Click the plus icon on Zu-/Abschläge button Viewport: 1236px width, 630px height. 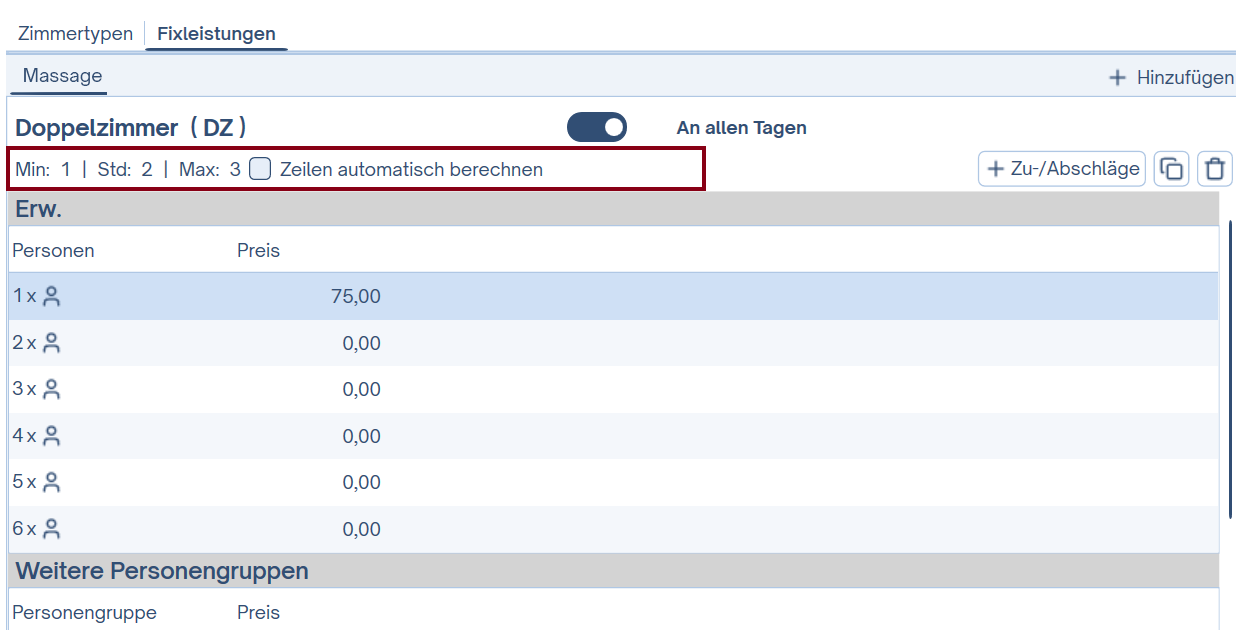[x=994, y=168]
